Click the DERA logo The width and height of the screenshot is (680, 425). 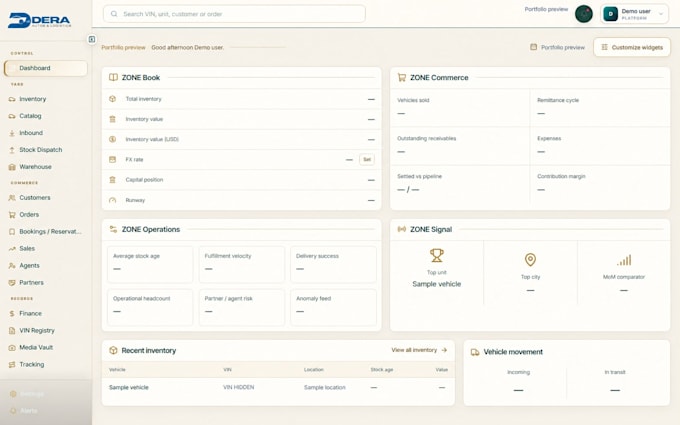(x=39, y=20)
